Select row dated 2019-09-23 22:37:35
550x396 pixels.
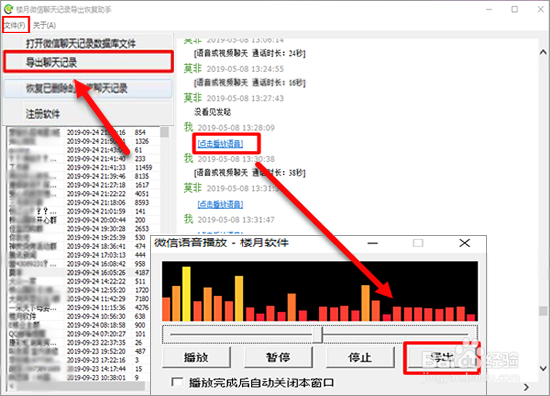pos(79,343)
